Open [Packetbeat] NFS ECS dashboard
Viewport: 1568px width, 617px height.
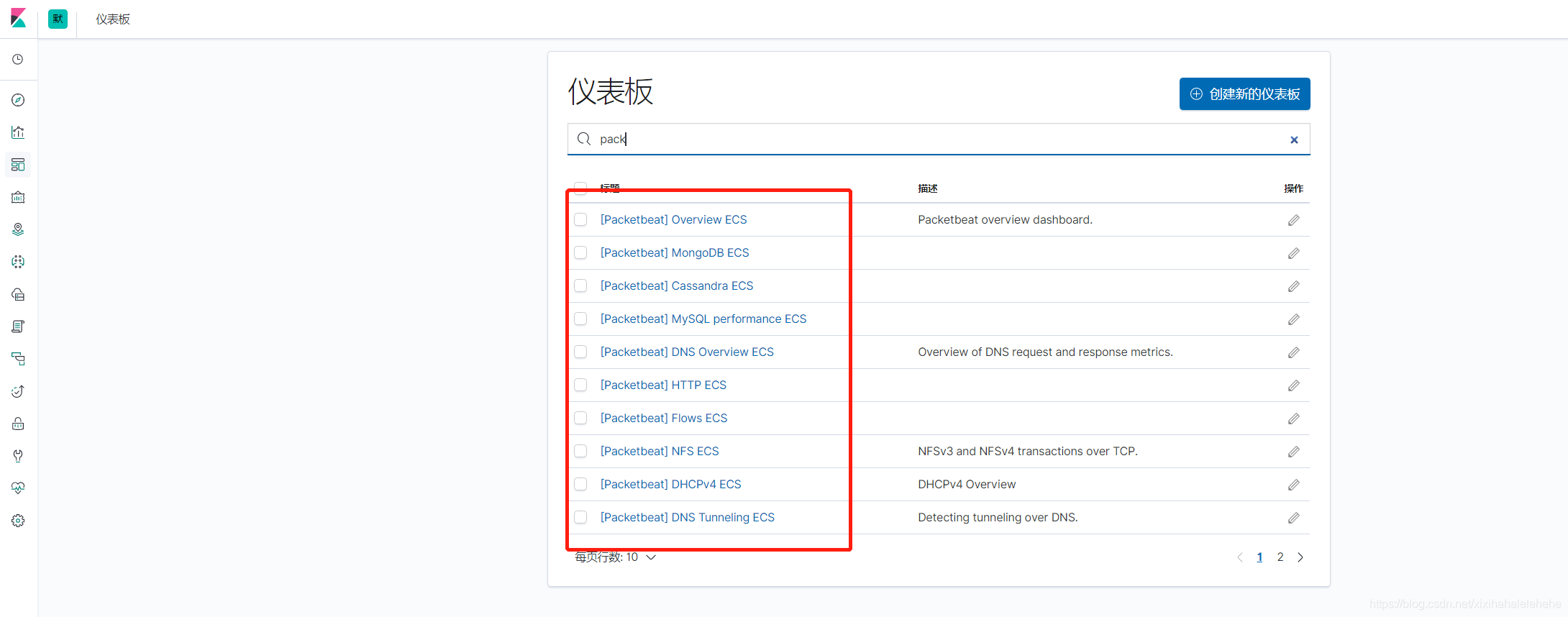pos(660,451)
